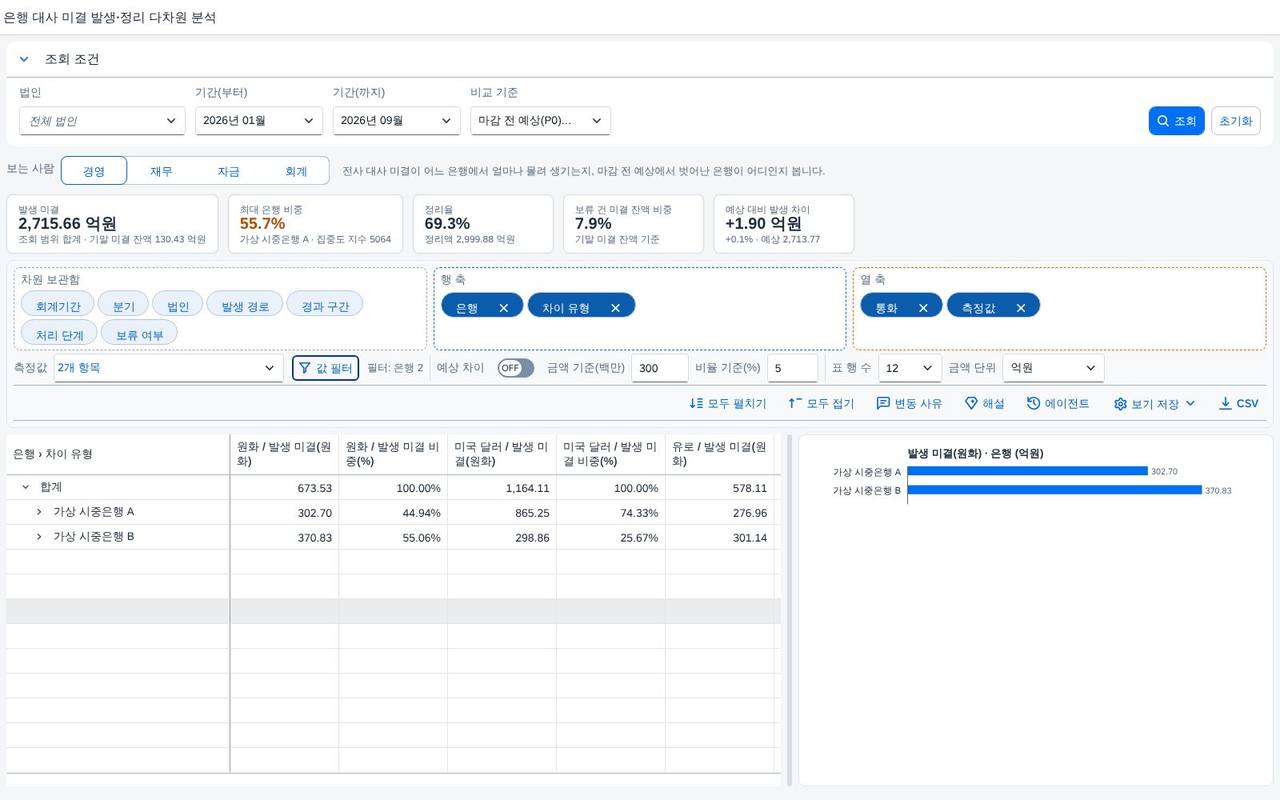Click 모두 펼치기 expand-all icon
Image resolution: width=1280 pixels, height=800 pixels.
tap(697, 404)
